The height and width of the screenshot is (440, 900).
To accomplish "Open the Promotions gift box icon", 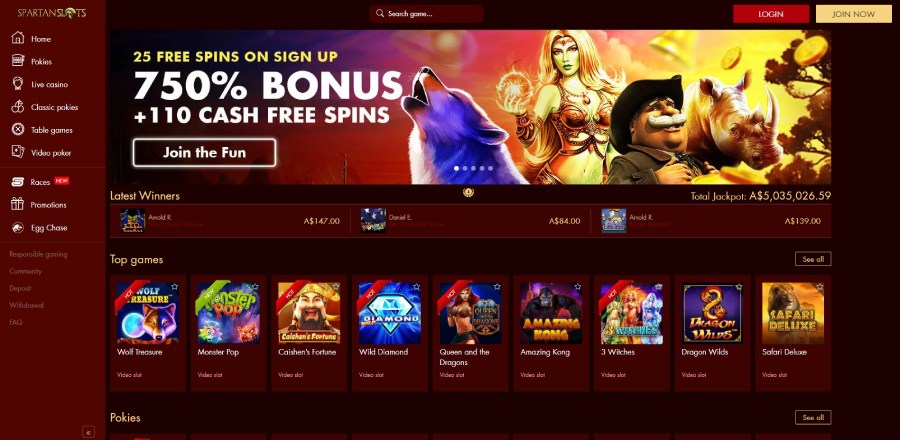I will coord(18,204).
